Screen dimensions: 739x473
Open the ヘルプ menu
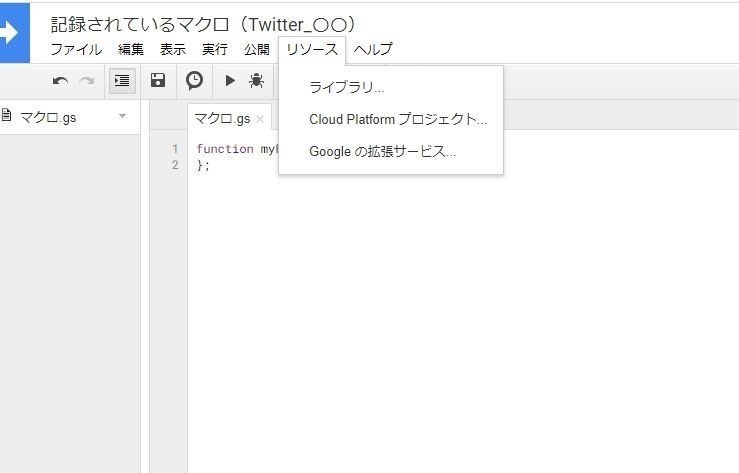point(373,49)
